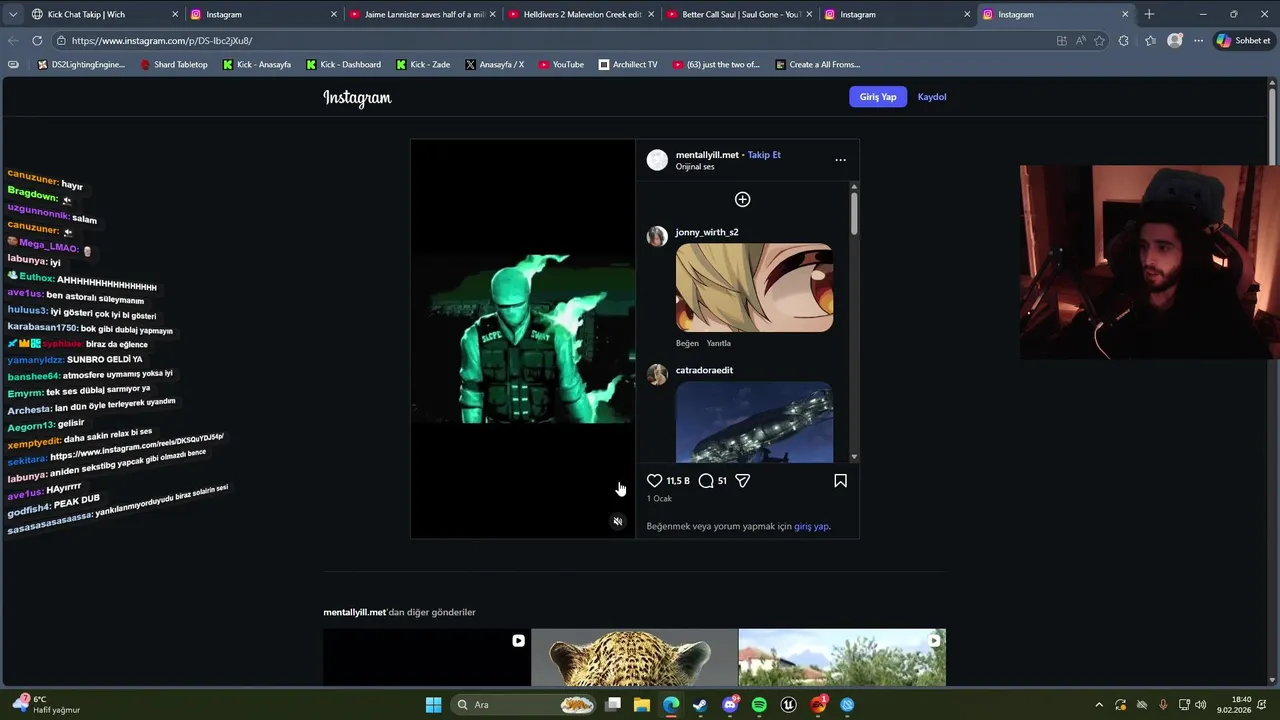The image size is (1280, 720).
Task: Follow mentallyill.met with Takip Et
Action: 764,155
